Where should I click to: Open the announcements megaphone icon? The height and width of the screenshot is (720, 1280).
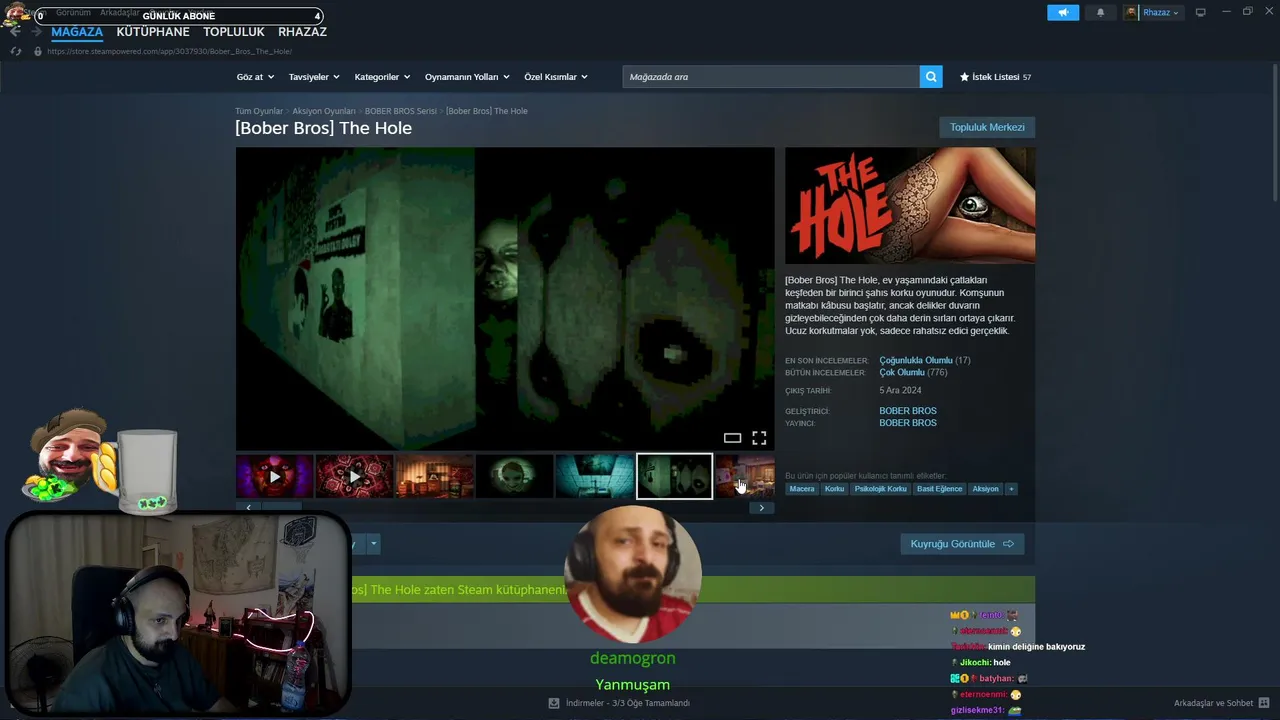(x=1063, y=12)
